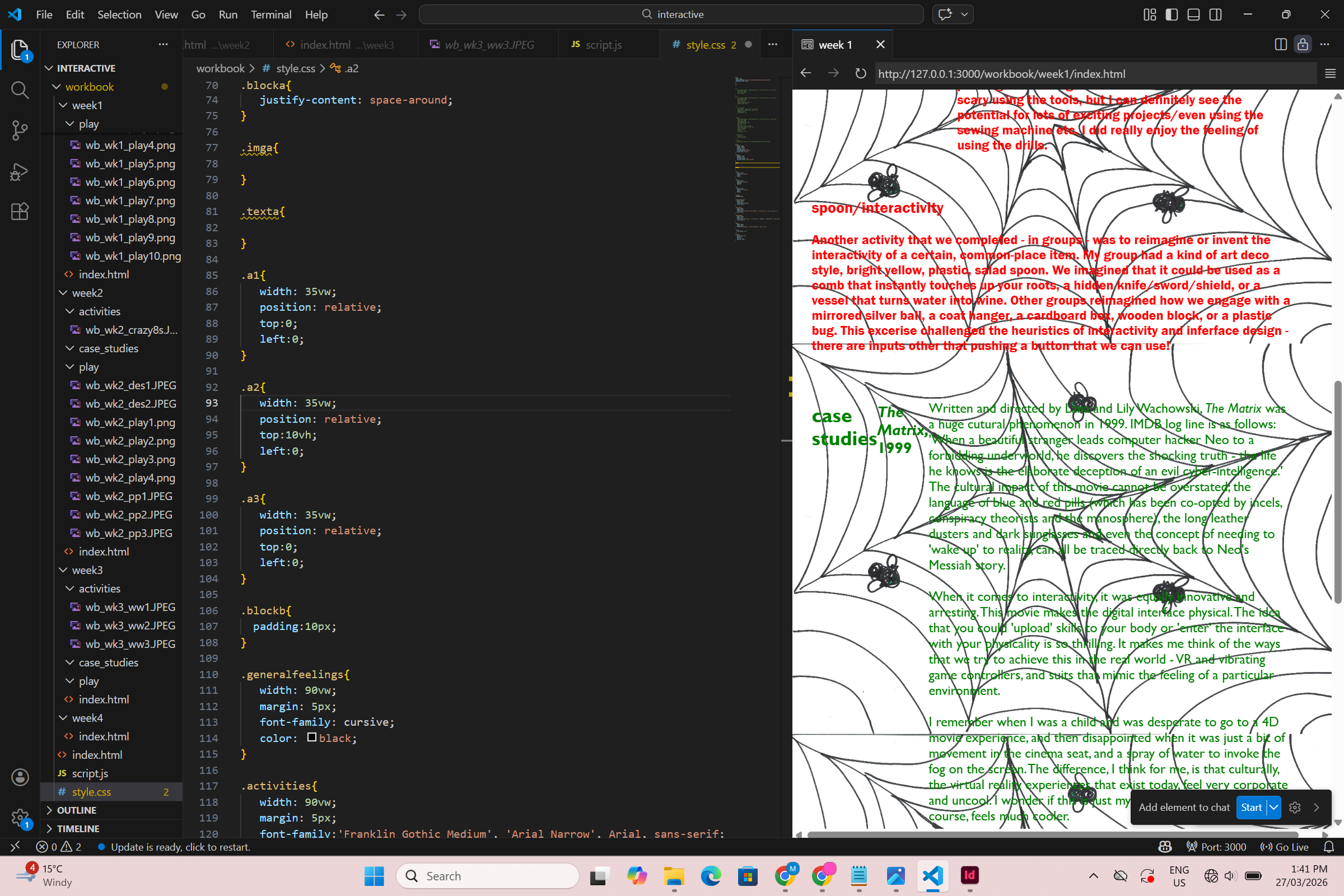Toggle the Secondary Side Bar layout button
Image resolution: width=1344 pixels, height=896 pixels.
click(1215, 15)
